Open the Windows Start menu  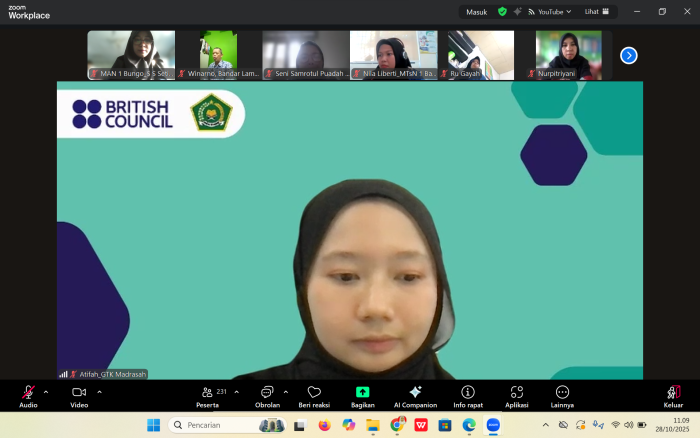pyautogui.click(x=154, y=425)
